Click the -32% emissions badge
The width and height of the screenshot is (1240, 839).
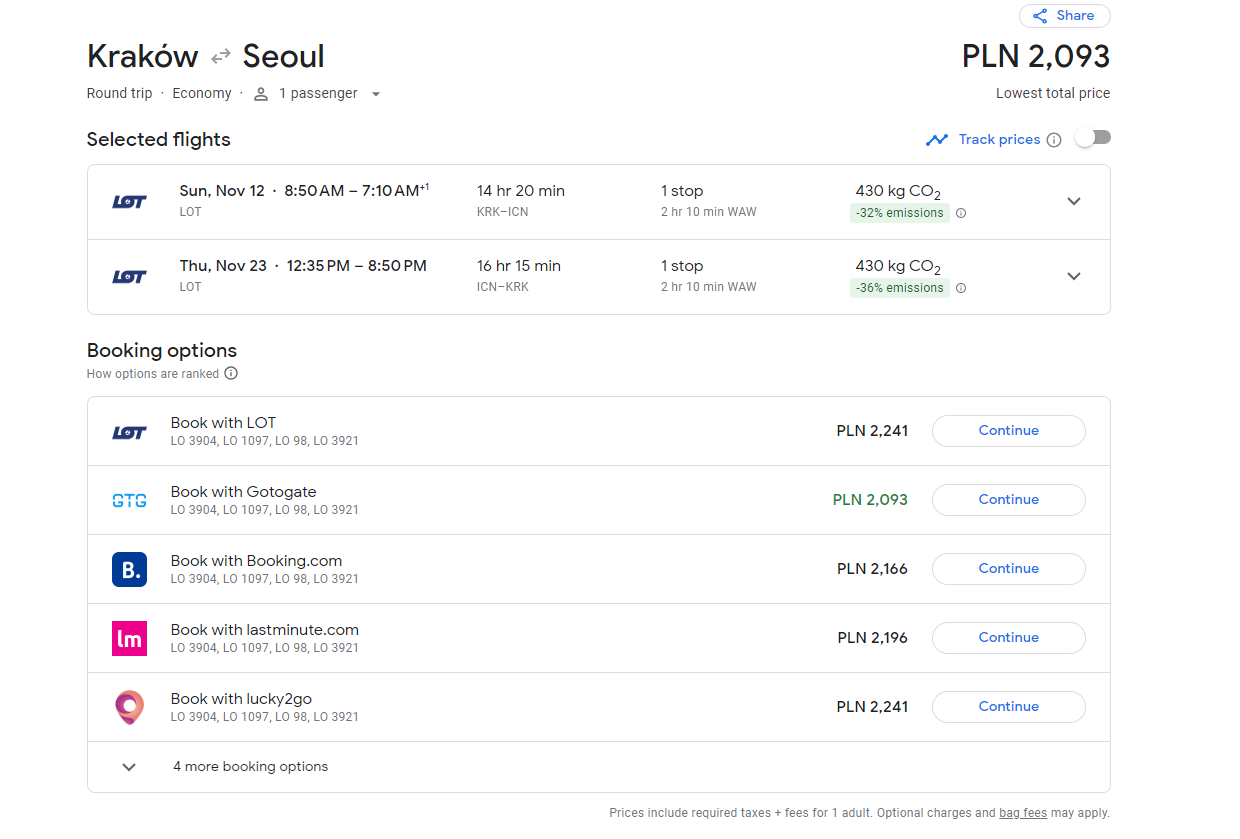pos(899,213)
